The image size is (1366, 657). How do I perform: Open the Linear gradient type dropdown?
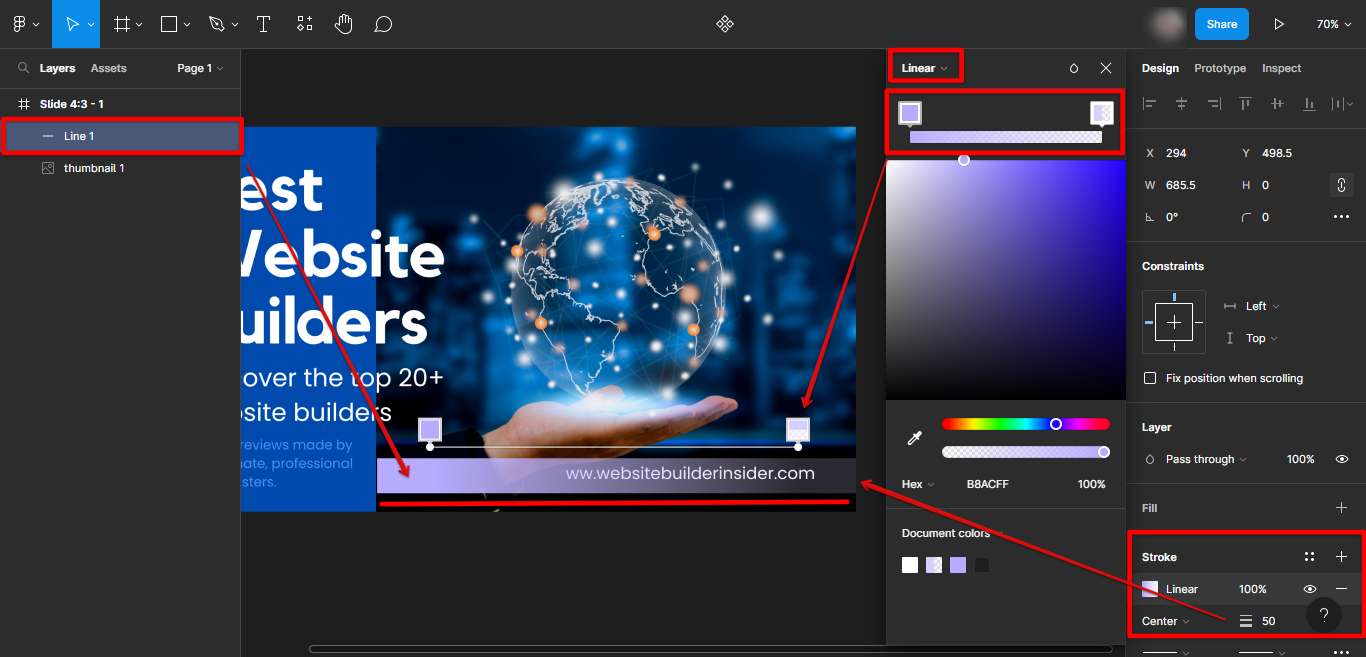(x=924, y=68)
